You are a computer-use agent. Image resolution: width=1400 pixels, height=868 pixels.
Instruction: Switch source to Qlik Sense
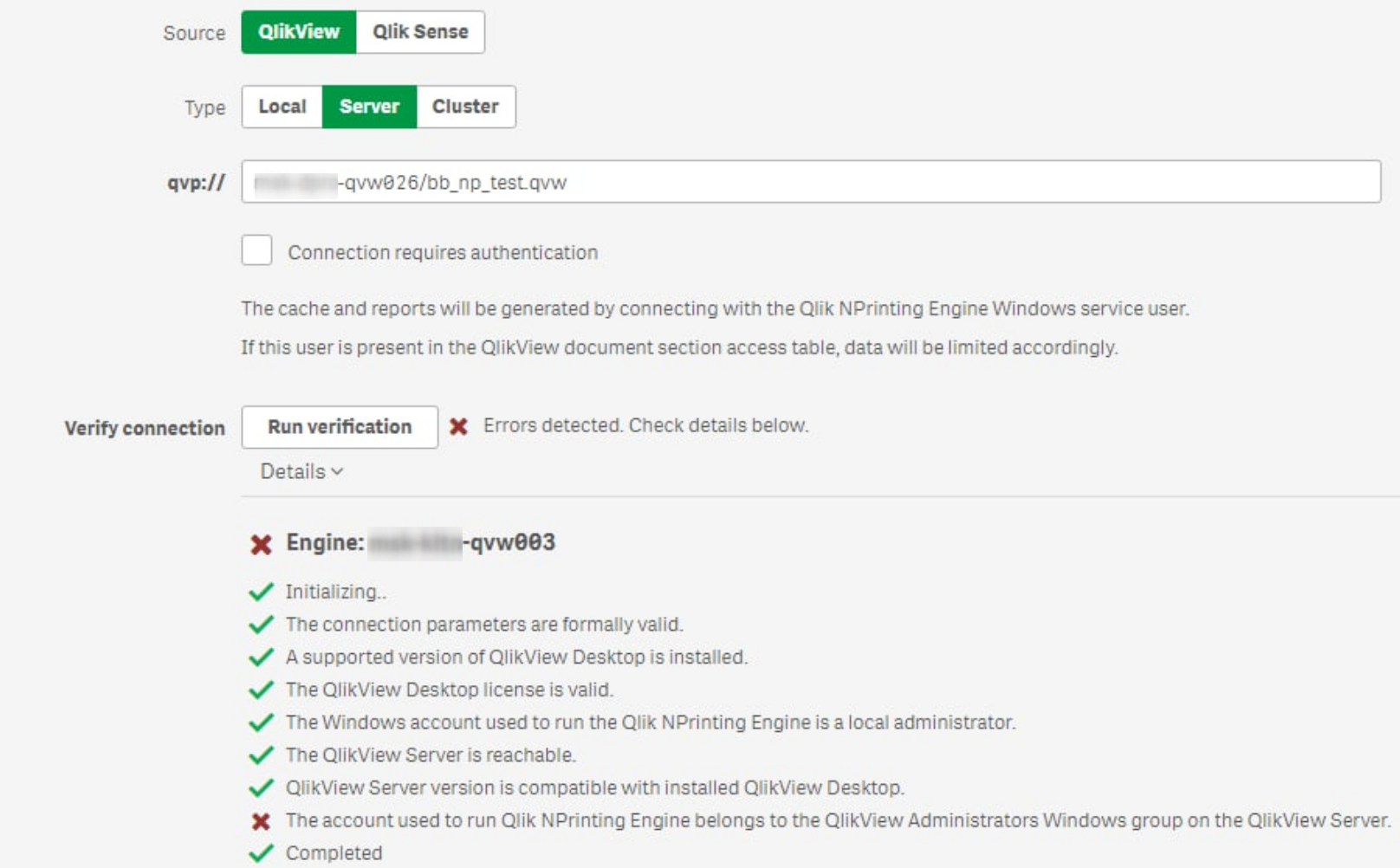coord(420,32)
